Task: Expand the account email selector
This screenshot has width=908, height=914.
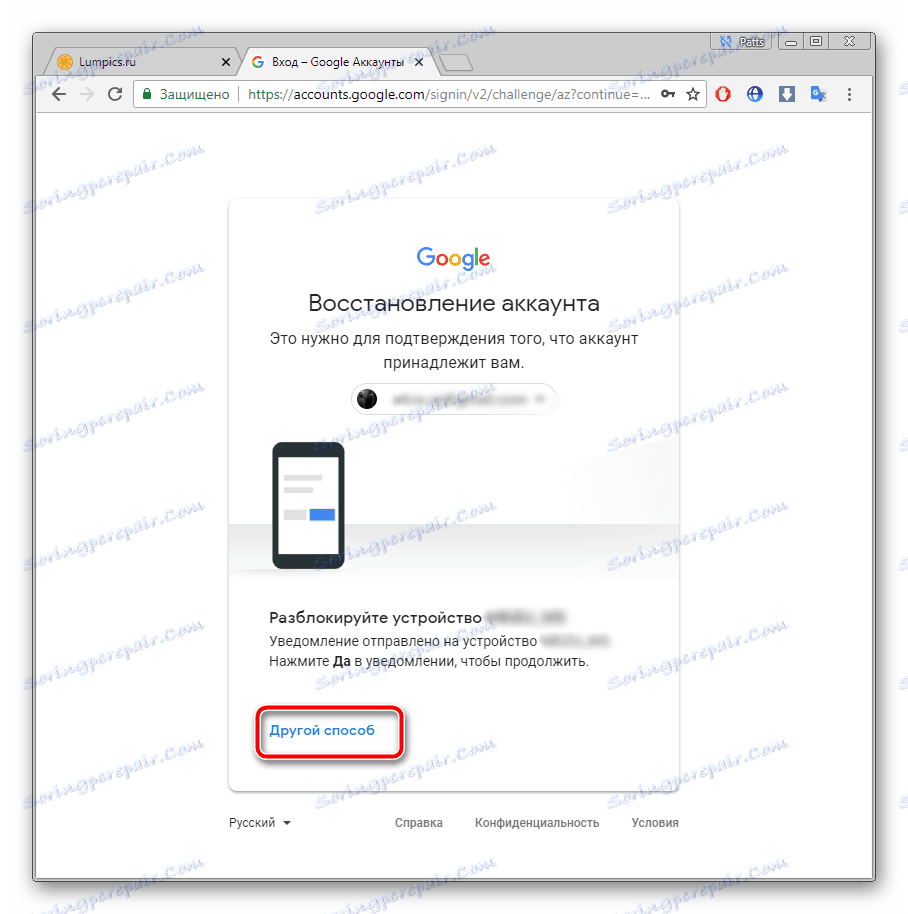Action: click(453, 399)
